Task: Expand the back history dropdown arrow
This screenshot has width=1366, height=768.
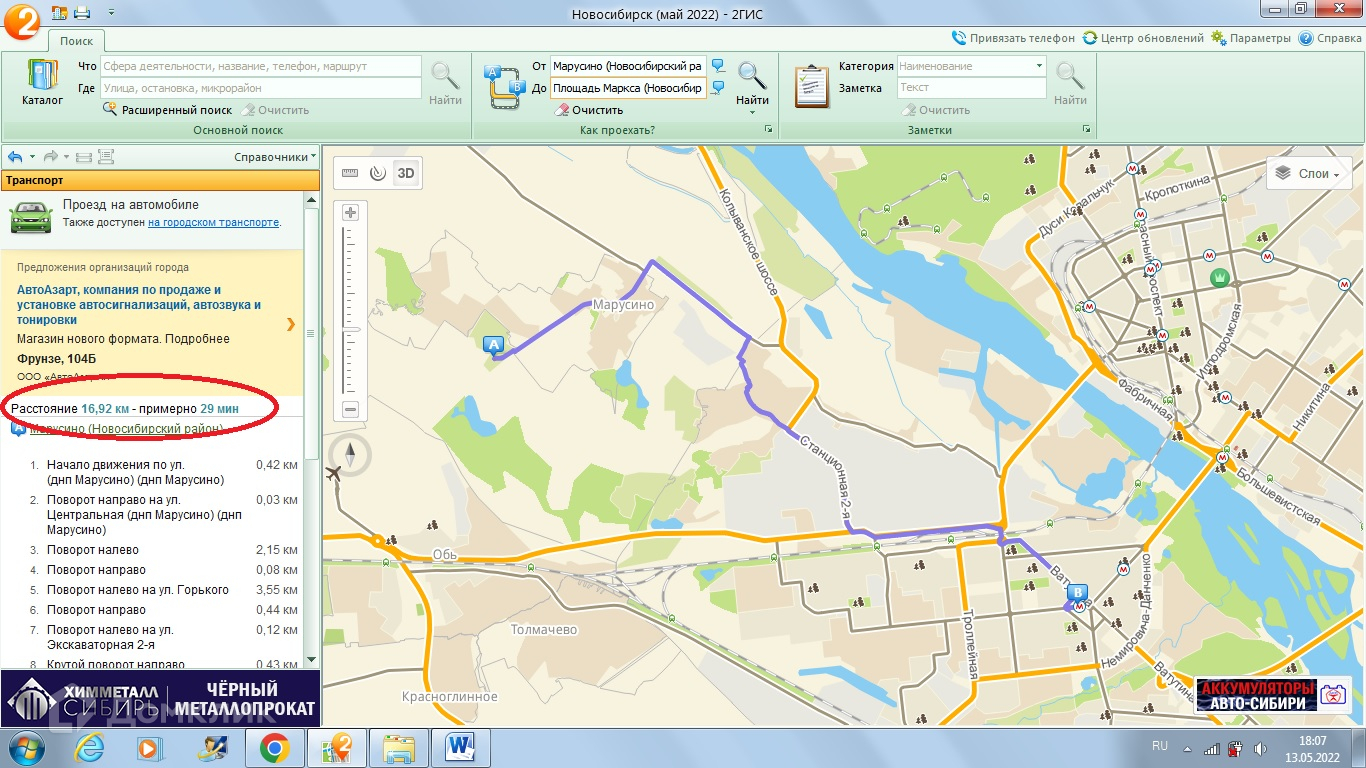Action: point(32,157)
